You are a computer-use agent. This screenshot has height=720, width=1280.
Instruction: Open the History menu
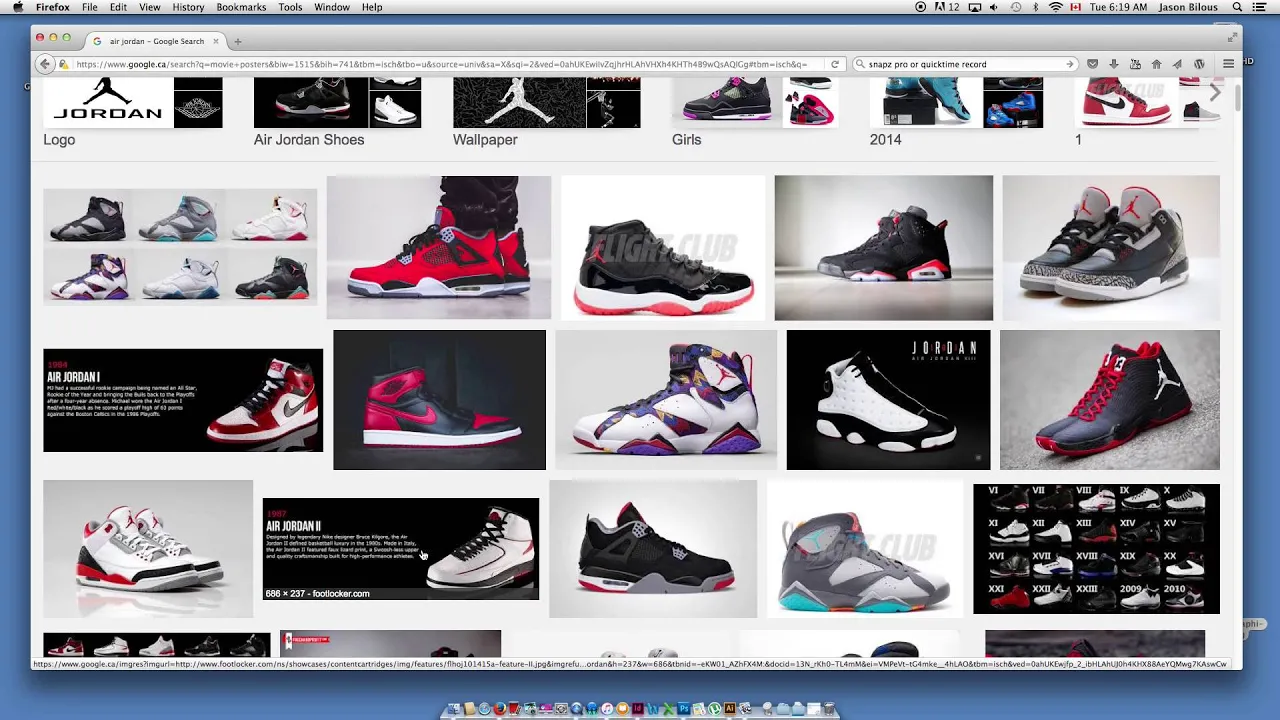tap(188, 7)
